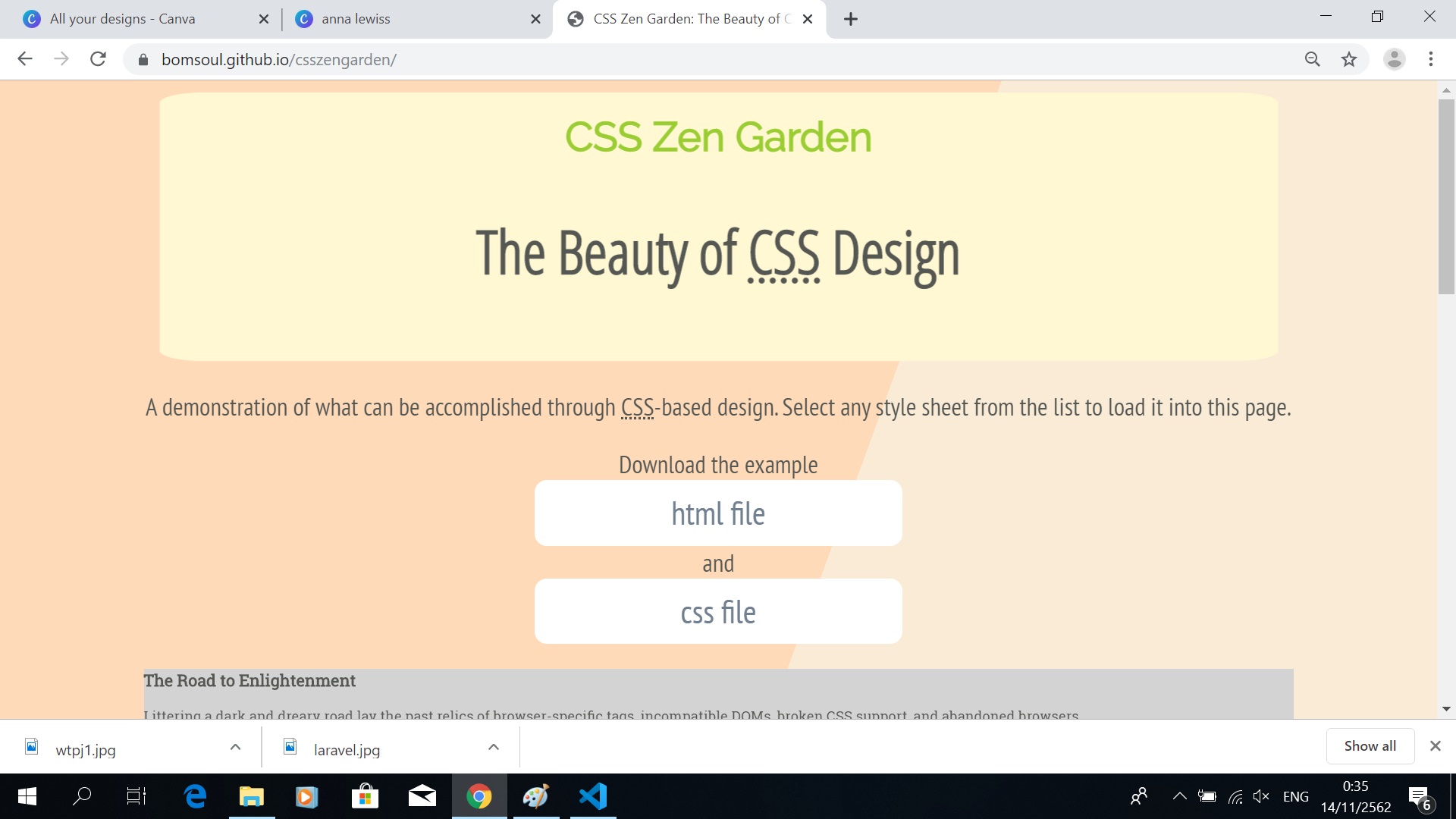The width and height of the screenshot is (1456, 819).
Task: Close the downloads bar
Action: point(1435,746)
